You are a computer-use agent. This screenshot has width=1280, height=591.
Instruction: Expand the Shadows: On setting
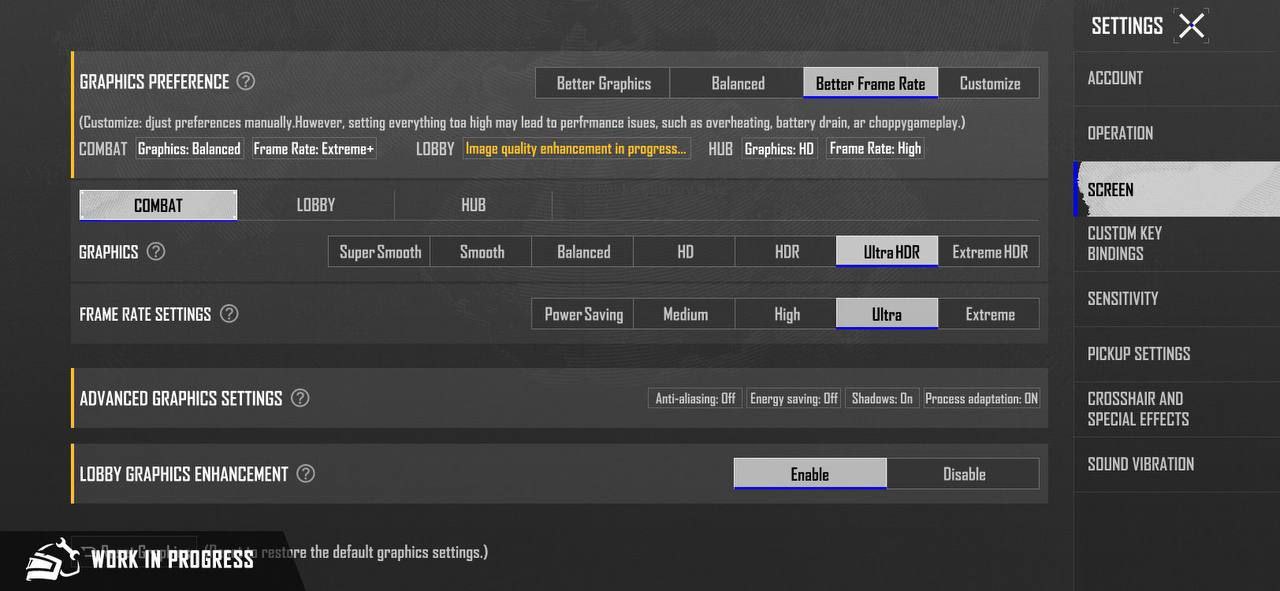click(882, 398)
